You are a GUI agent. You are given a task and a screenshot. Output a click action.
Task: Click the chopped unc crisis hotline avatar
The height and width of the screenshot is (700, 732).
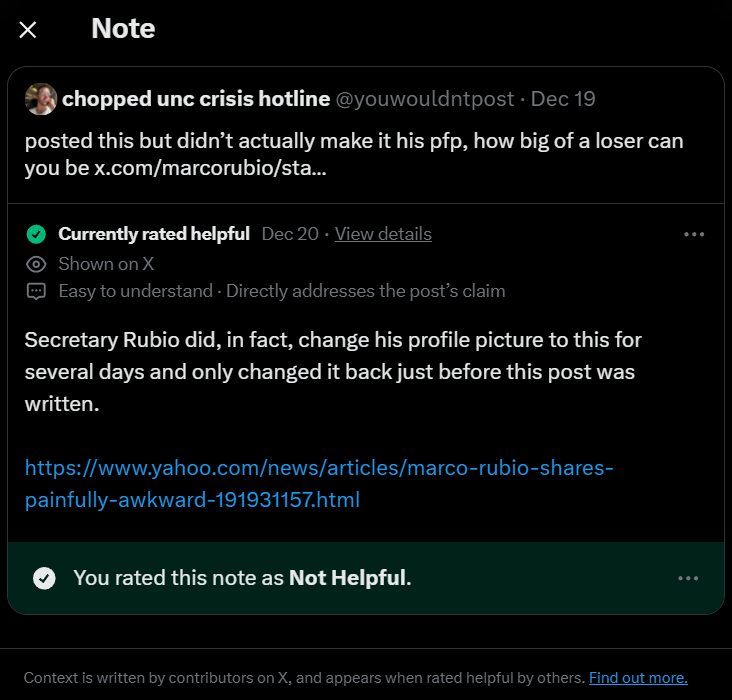tap(41, 99)
